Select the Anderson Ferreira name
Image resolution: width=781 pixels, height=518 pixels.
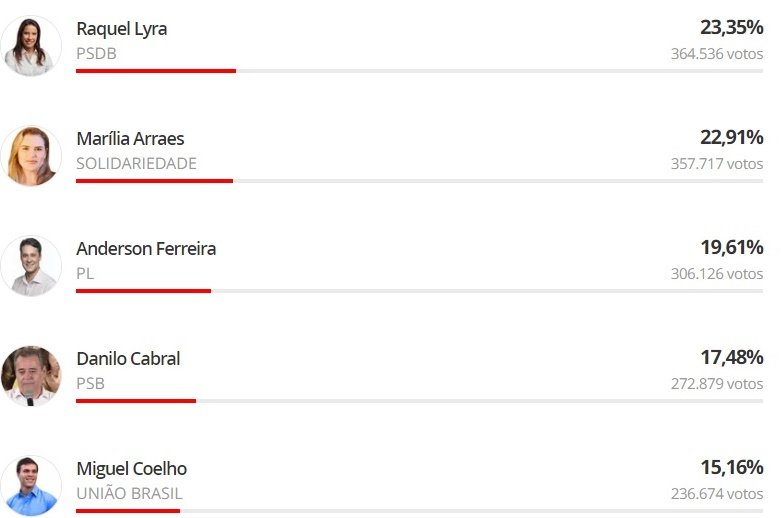click(x=146, y=249)
